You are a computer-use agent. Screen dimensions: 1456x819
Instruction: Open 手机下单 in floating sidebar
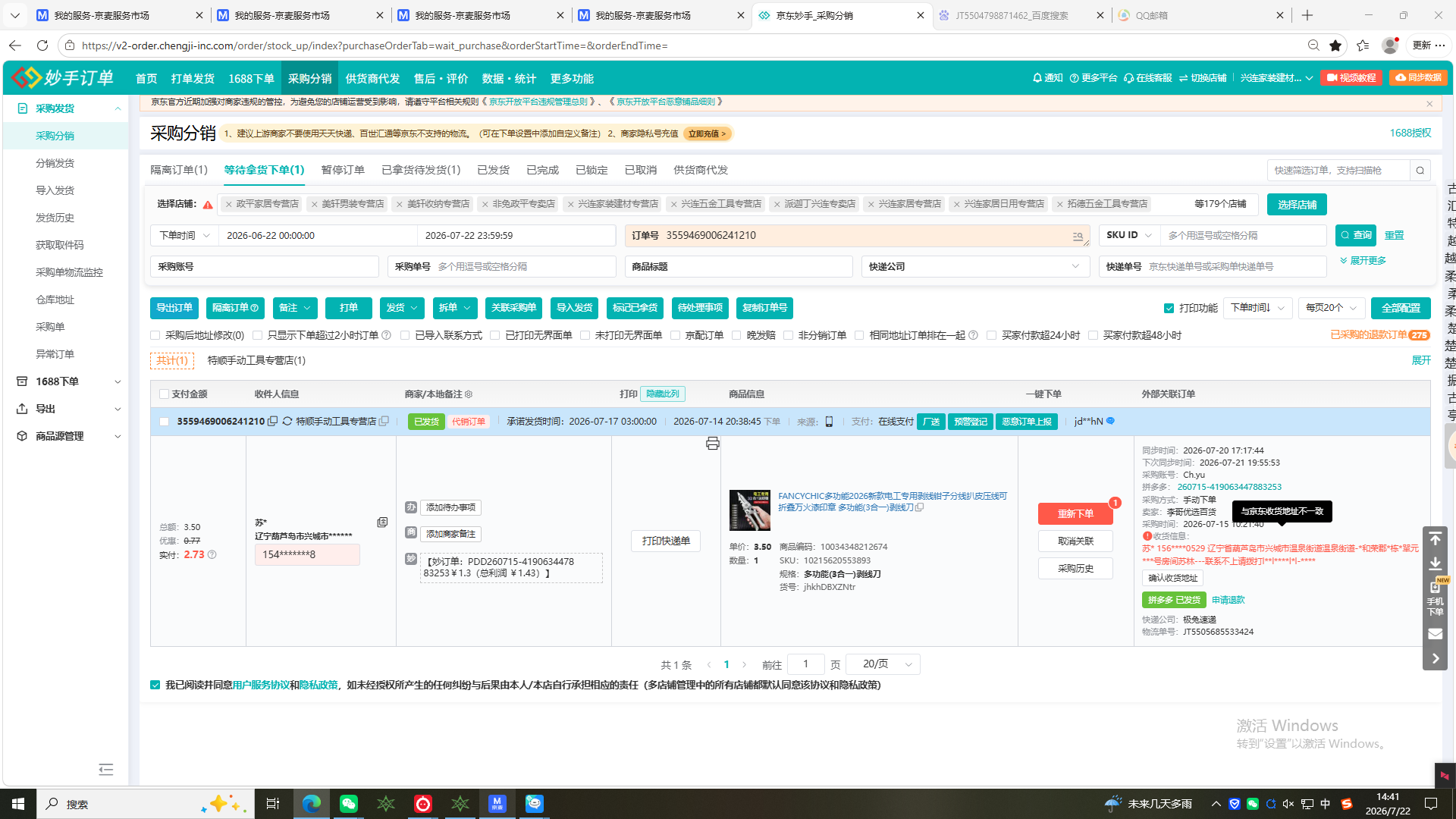coord(1435,598)
